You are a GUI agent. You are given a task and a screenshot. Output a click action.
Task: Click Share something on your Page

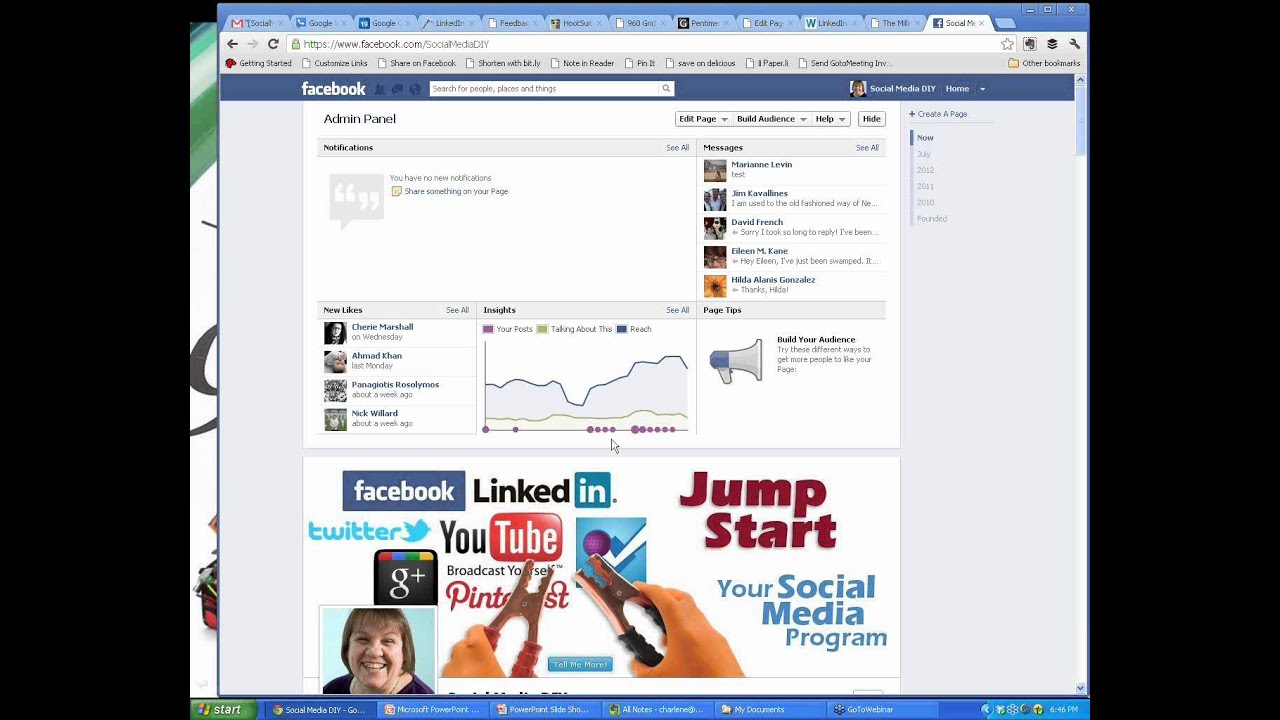click(456, 191)
